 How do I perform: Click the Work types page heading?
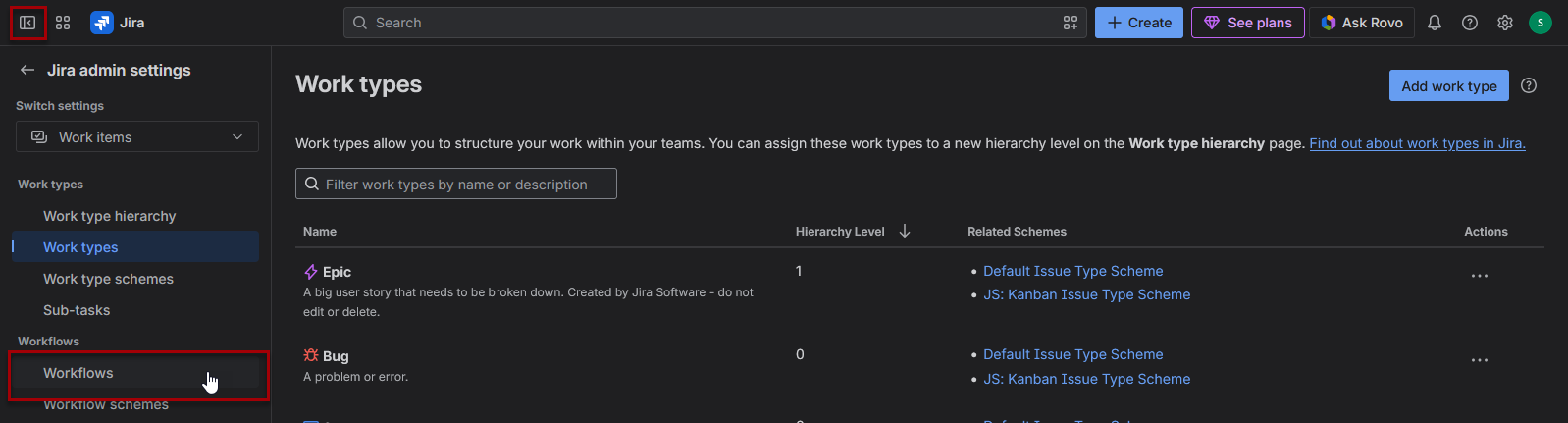pos(358,84)
